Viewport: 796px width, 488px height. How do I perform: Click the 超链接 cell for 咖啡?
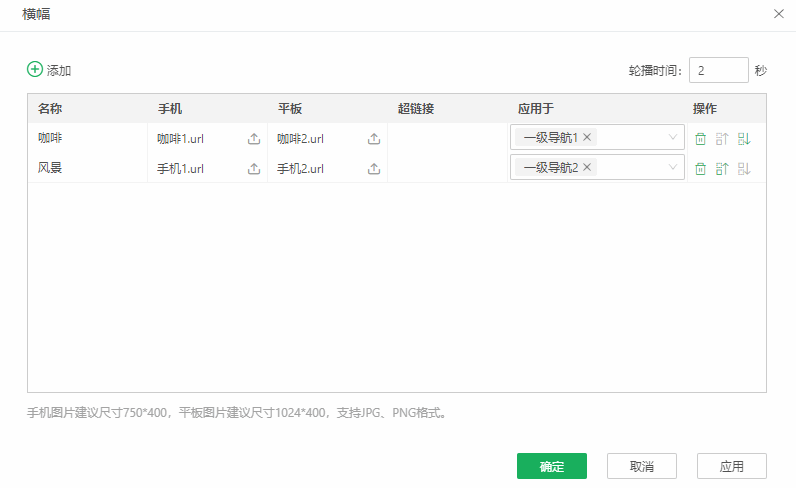pyautogui.click(x=447, y=139)
